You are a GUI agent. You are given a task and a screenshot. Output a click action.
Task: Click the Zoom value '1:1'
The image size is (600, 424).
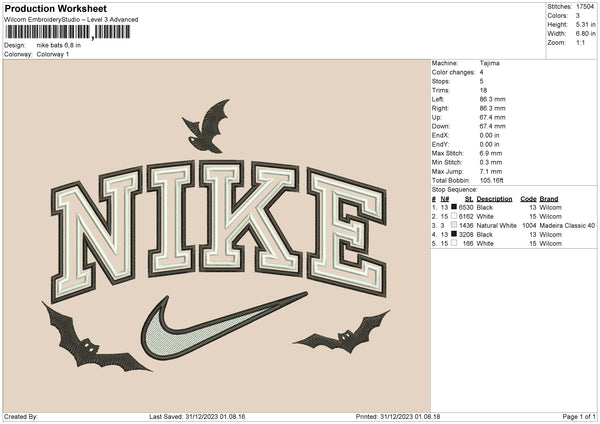point(580,42)
